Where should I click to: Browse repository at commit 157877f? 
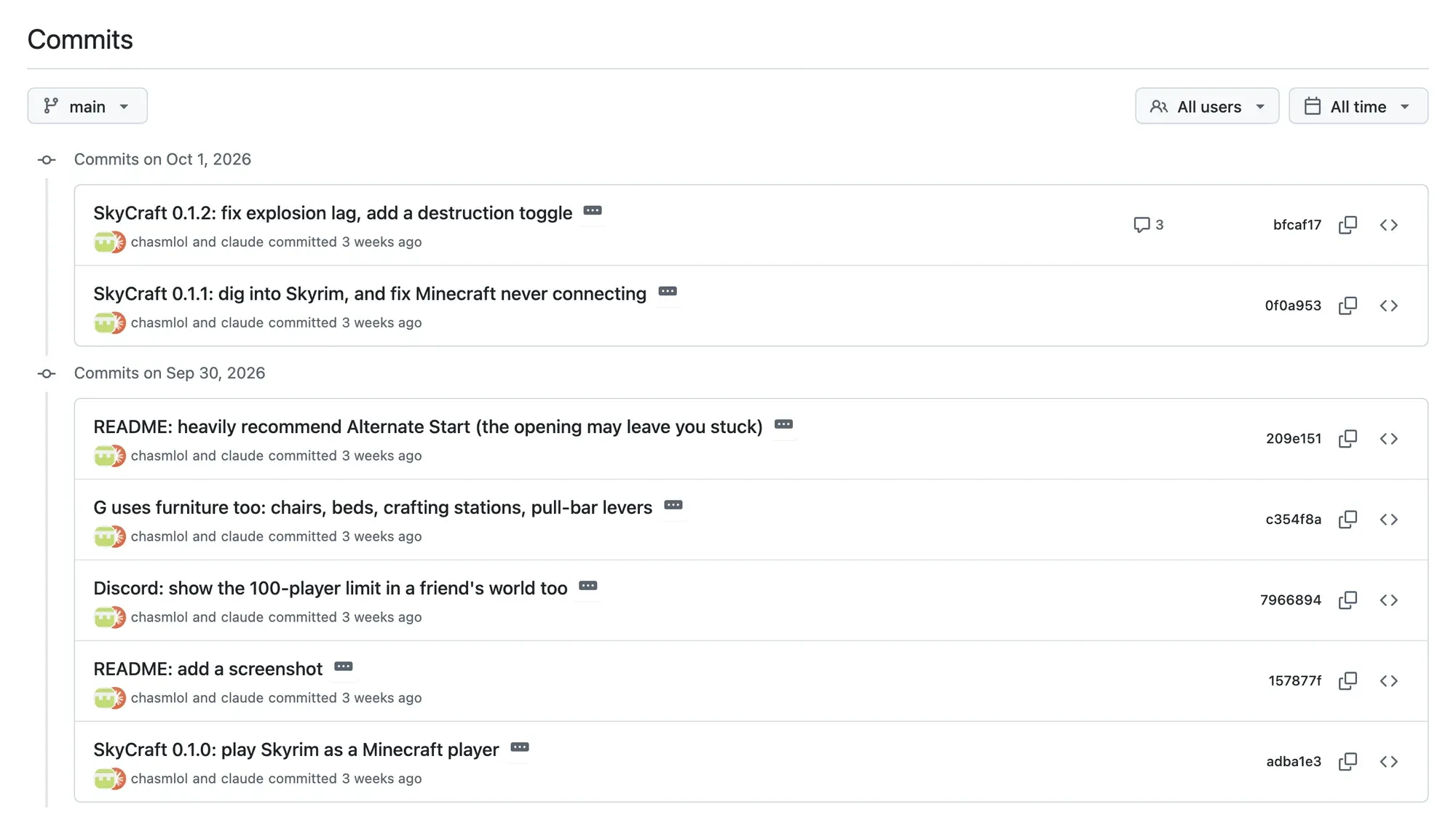[x=1388, y=681]
